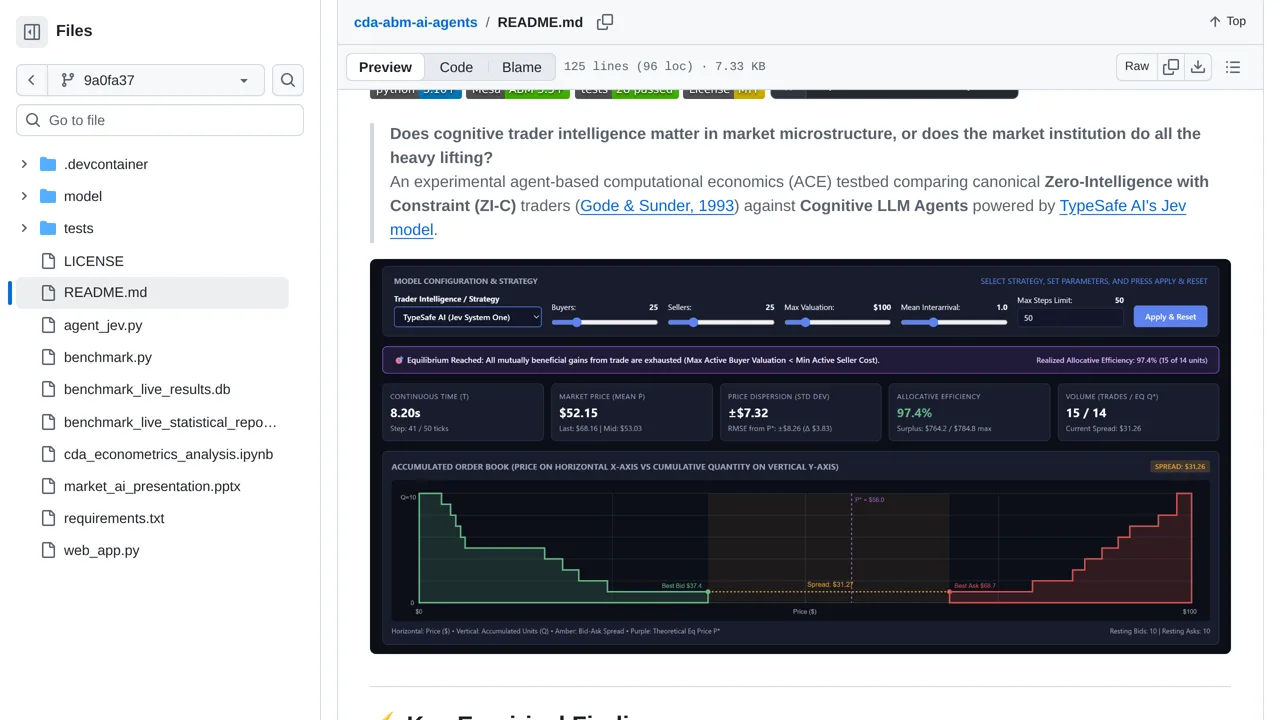Download the raw file icon
The image size is (1280, 720).
[1198, 67]
